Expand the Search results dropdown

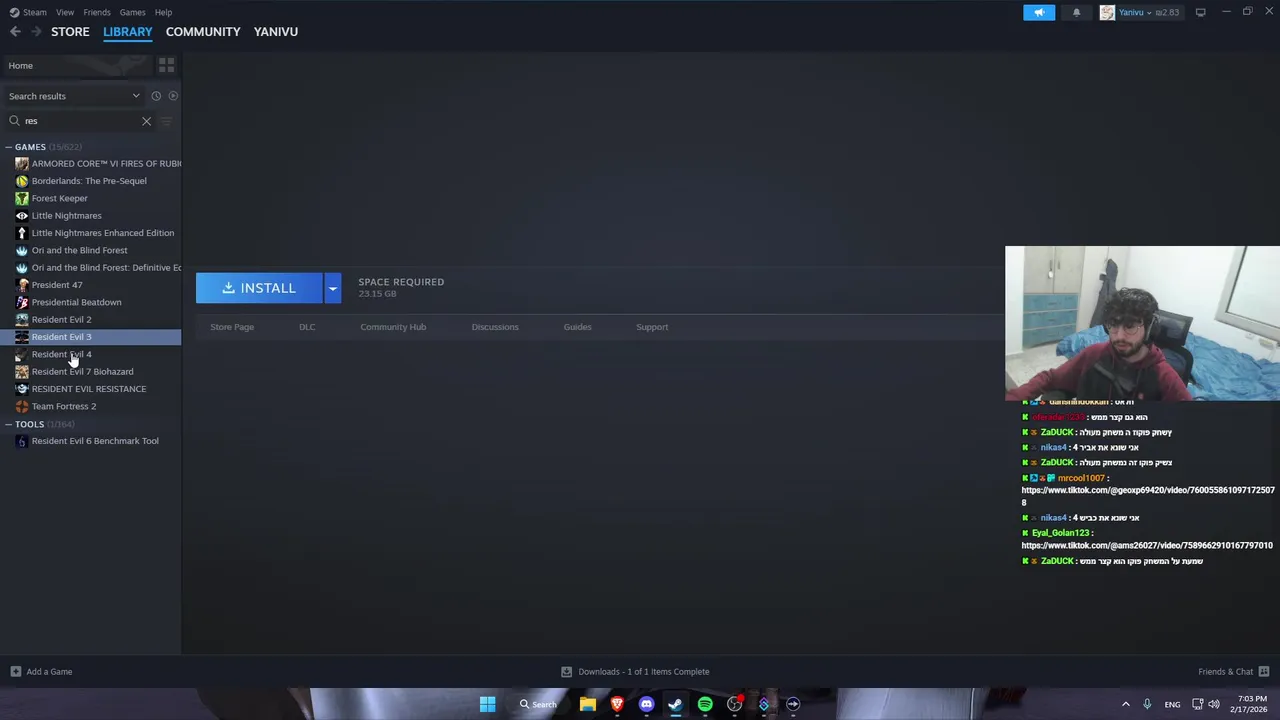pos(75,96)
